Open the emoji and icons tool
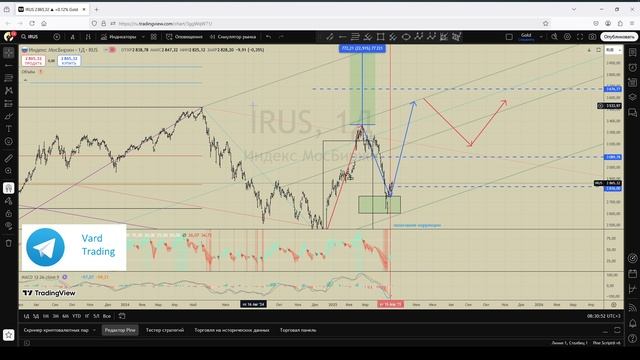640x360 pixels. 9,142
